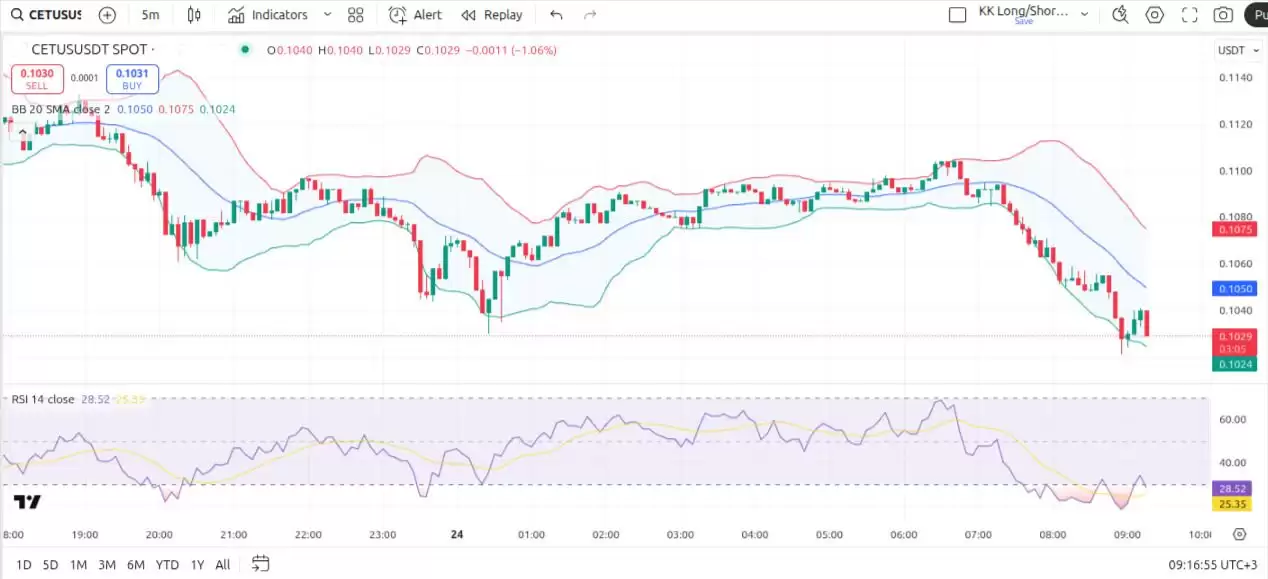The image size is (1268, 579).
Task: Select the candlestick chart style icon
Action: [194, 15]
